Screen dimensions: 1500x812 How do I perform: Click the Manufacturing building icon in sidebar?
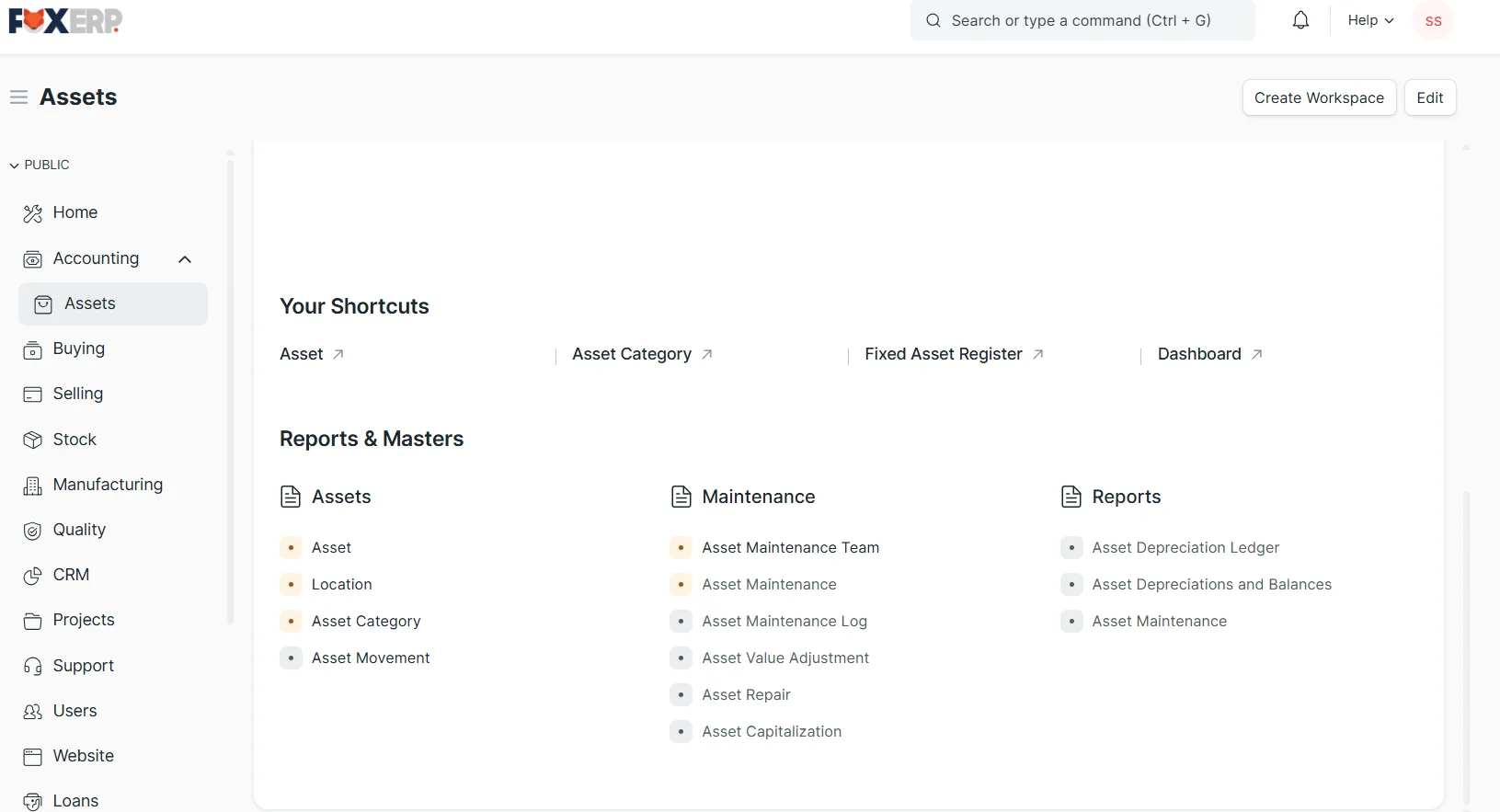(33, 486)
